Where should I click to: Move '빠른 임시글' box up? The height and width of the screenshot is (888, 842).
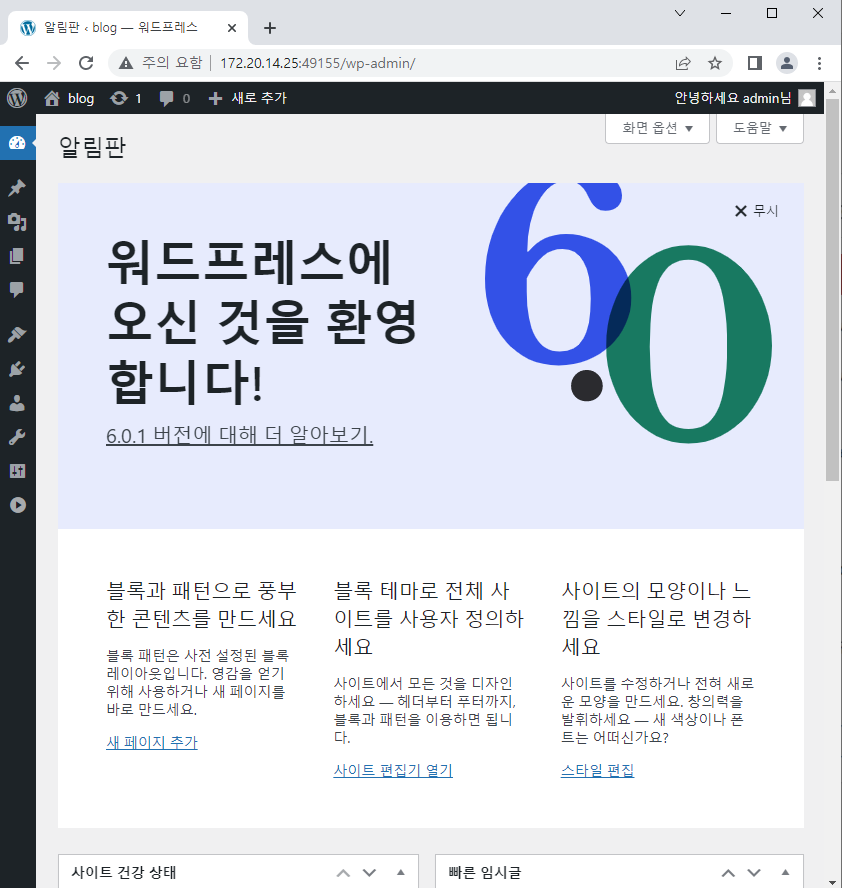click(x=728, y=873)
